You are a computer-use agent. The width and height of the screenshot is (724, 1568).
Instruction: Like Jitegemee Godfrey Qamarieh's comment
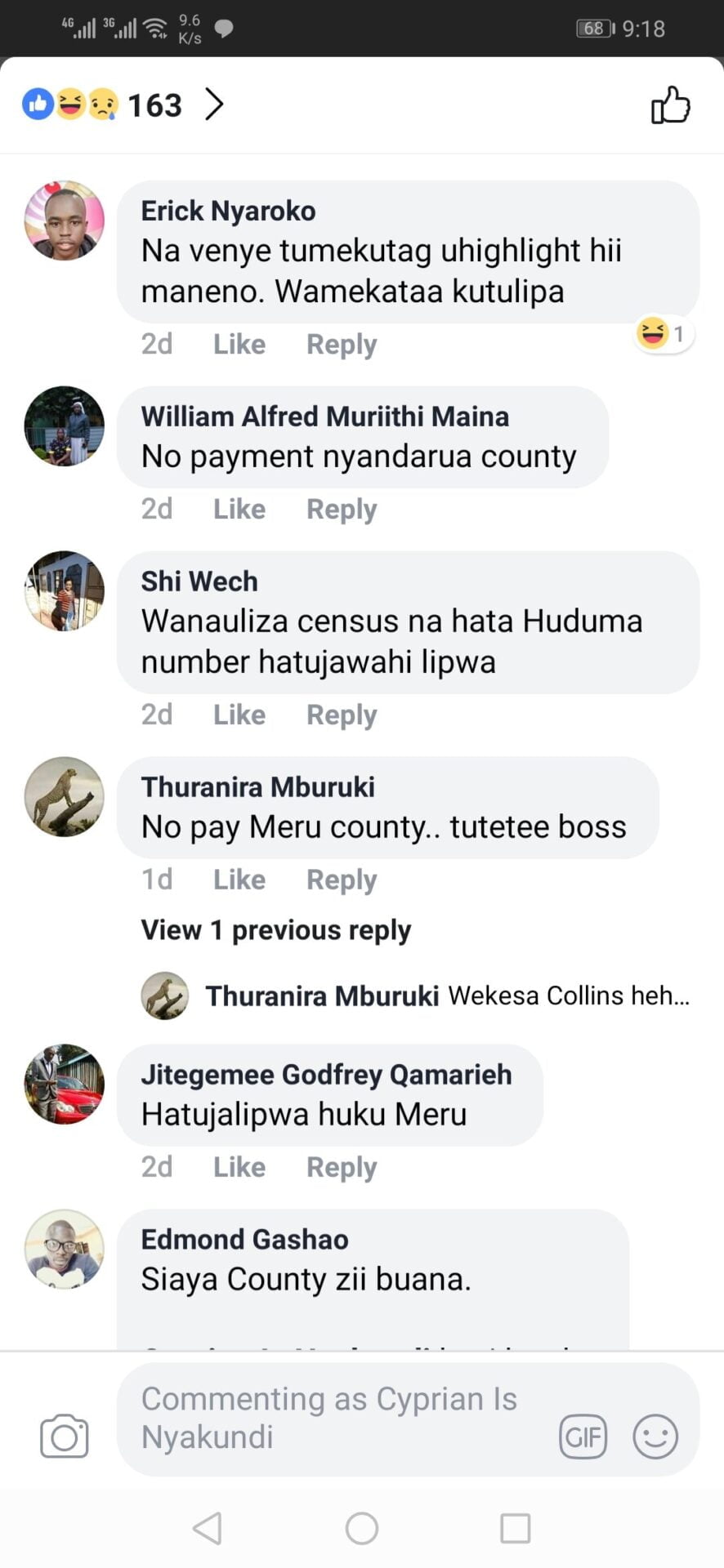click(x=239, y=1167)
